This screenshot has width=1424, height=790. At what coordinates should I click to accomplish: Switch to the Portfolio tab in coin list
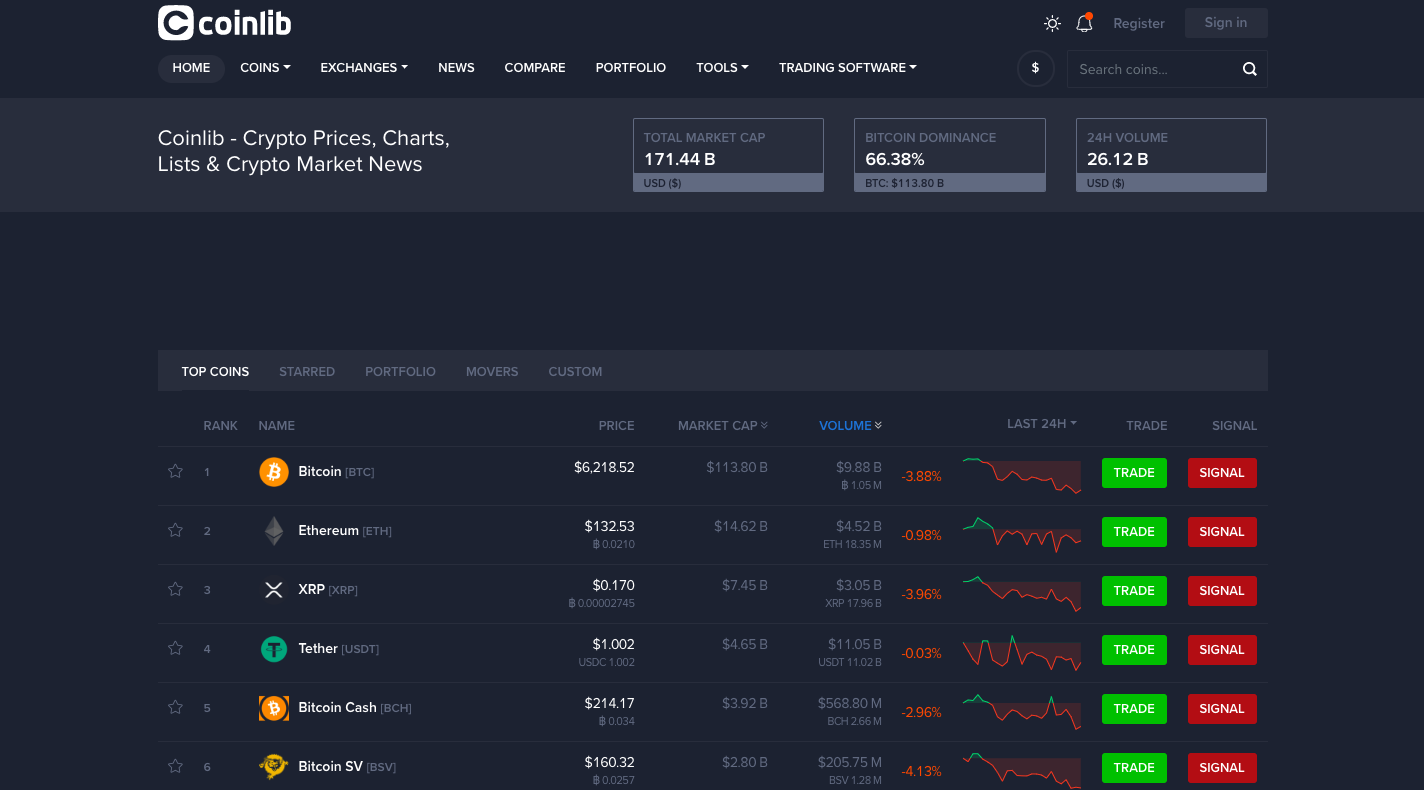click(400, 371)
